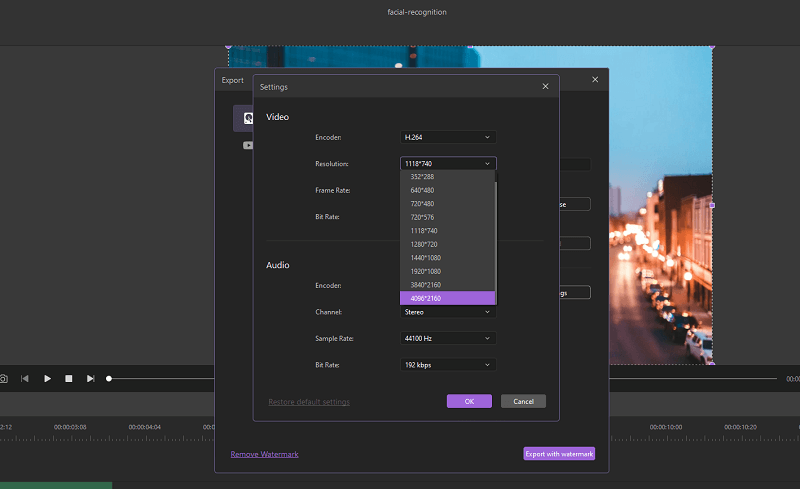Screen dimensions: 800x489
Task: Choose 640*480 resolution
Action: (x=447, y=190)
